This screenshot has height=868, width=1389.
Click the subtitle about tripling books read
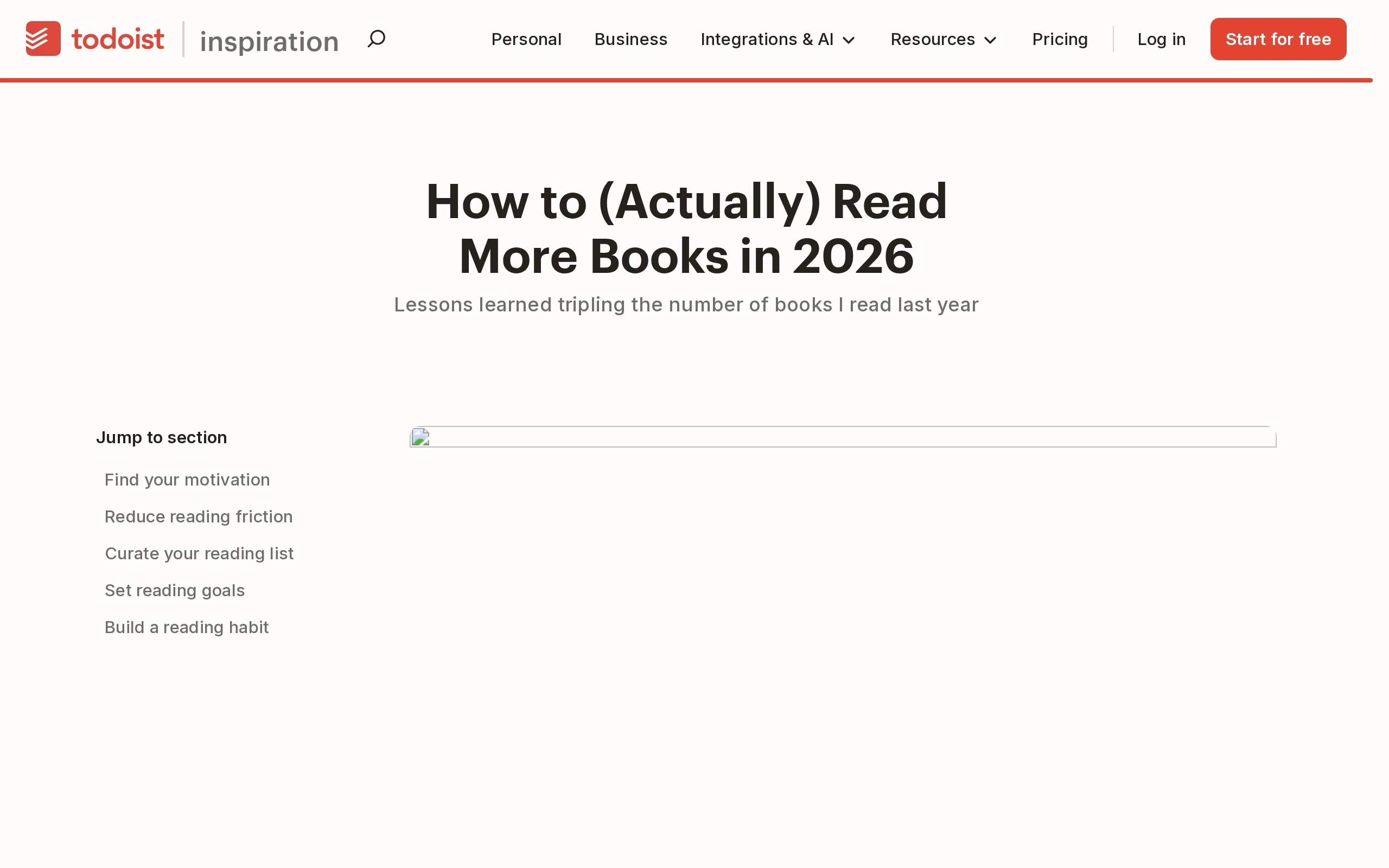(686, 304)
